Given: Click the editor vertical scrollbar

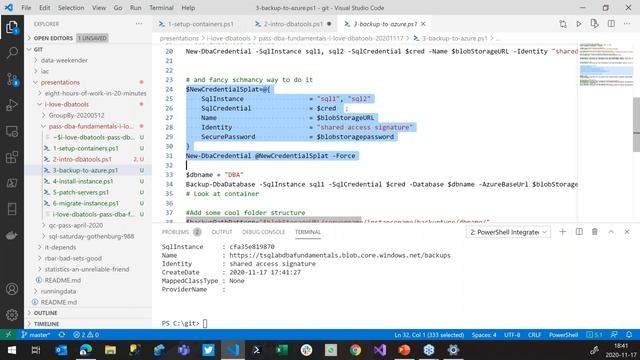Looking at the screenshot, I should coord(636,124).
